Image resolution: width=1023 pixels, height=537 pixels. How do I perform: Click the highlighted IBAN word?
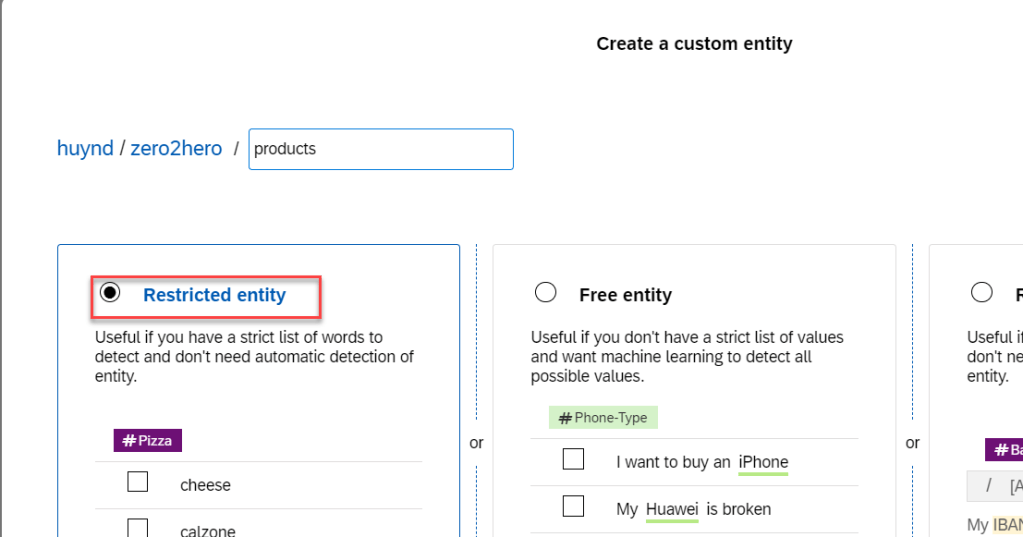[x=1007, y=525]
